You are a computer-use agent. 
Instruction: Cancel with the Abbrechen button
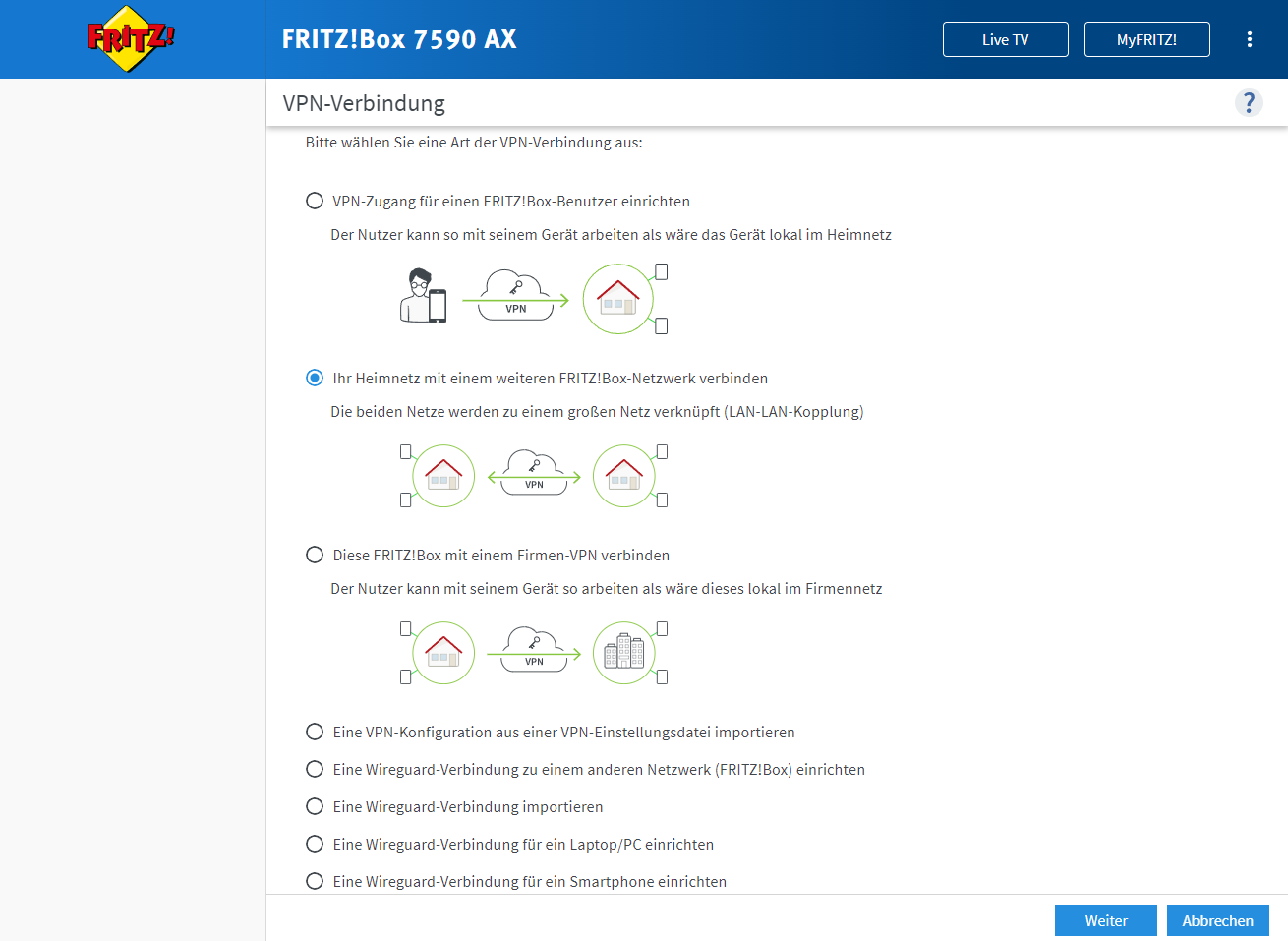[1217, 919]
